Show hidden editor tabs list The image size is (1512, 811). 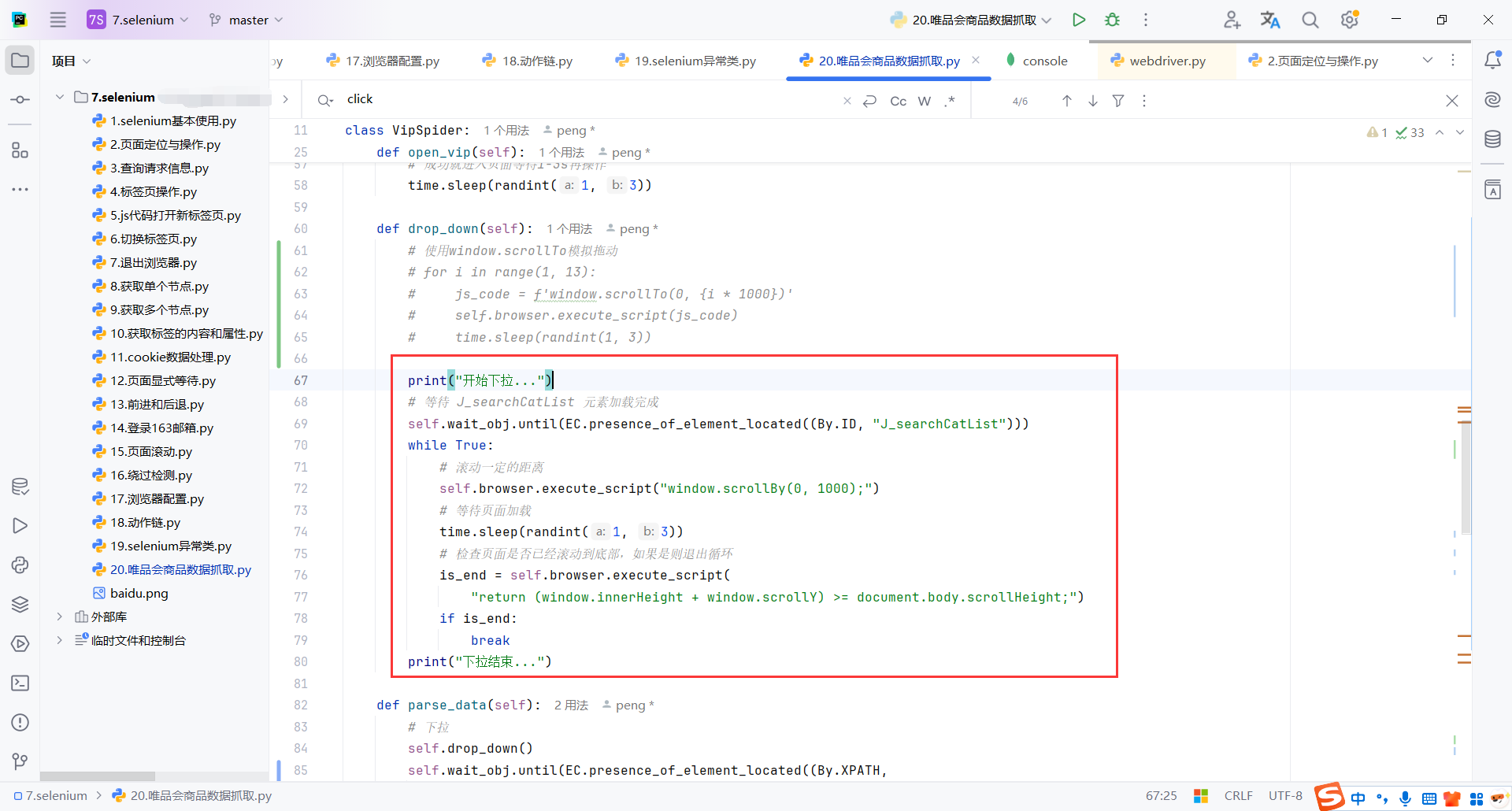click(x=1428, y=61)
